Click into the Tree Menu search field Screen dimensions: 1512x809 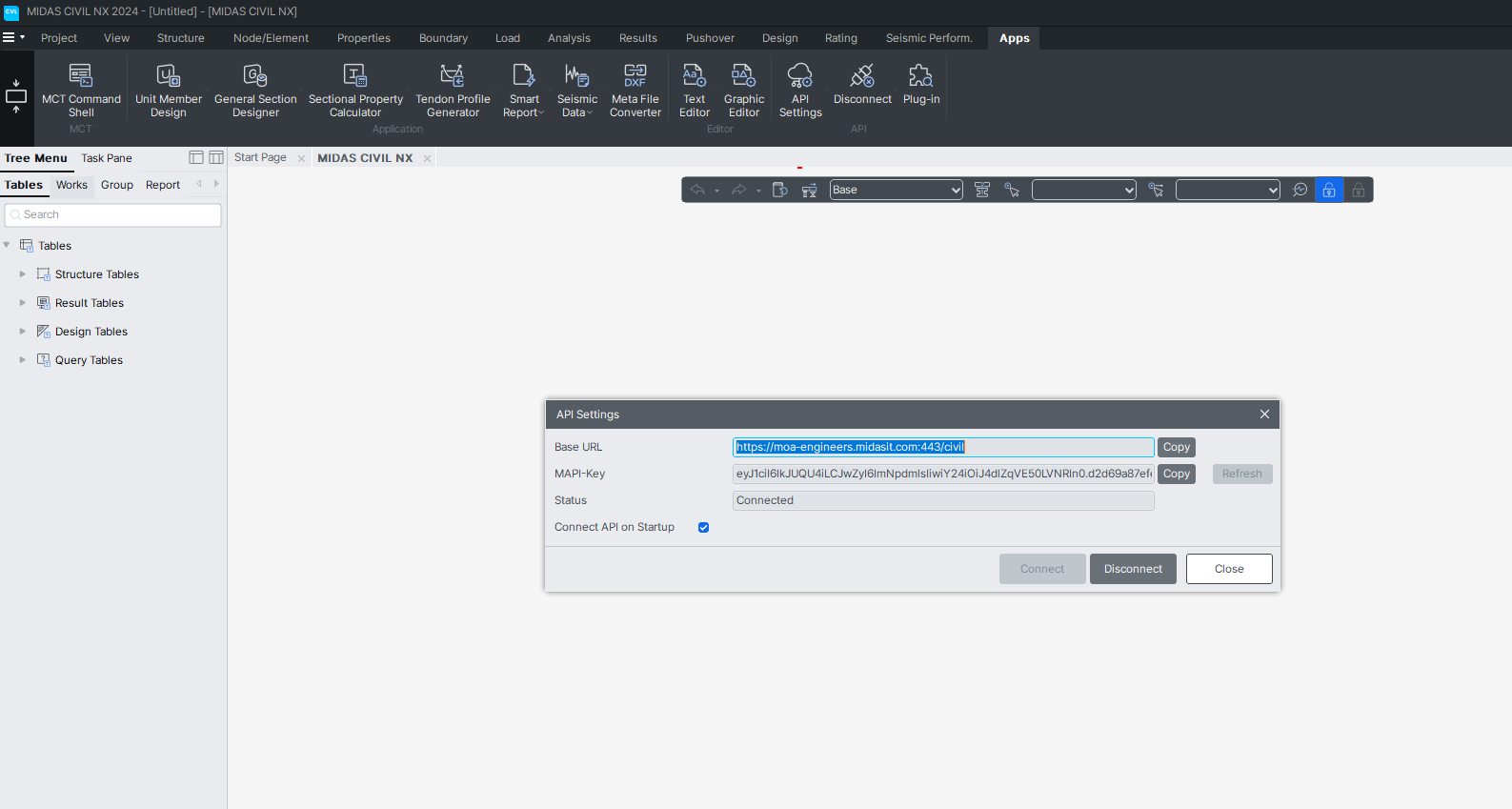(x=113, y=215)
